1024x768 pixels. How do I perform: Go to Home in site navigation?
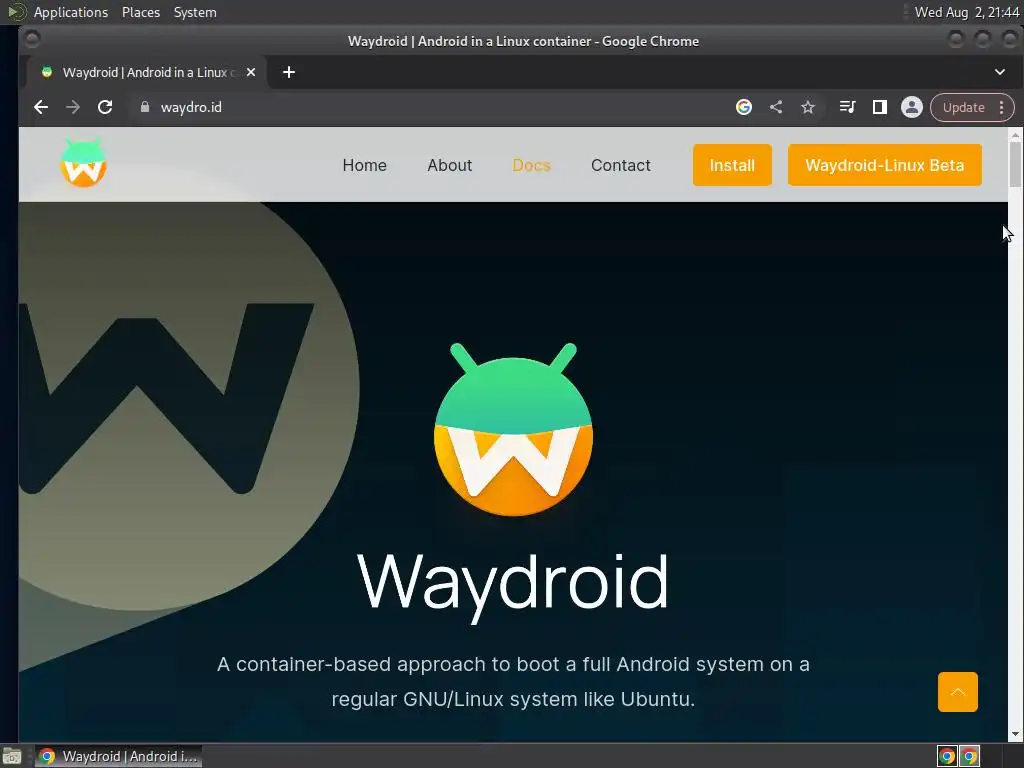coord(364,165)
